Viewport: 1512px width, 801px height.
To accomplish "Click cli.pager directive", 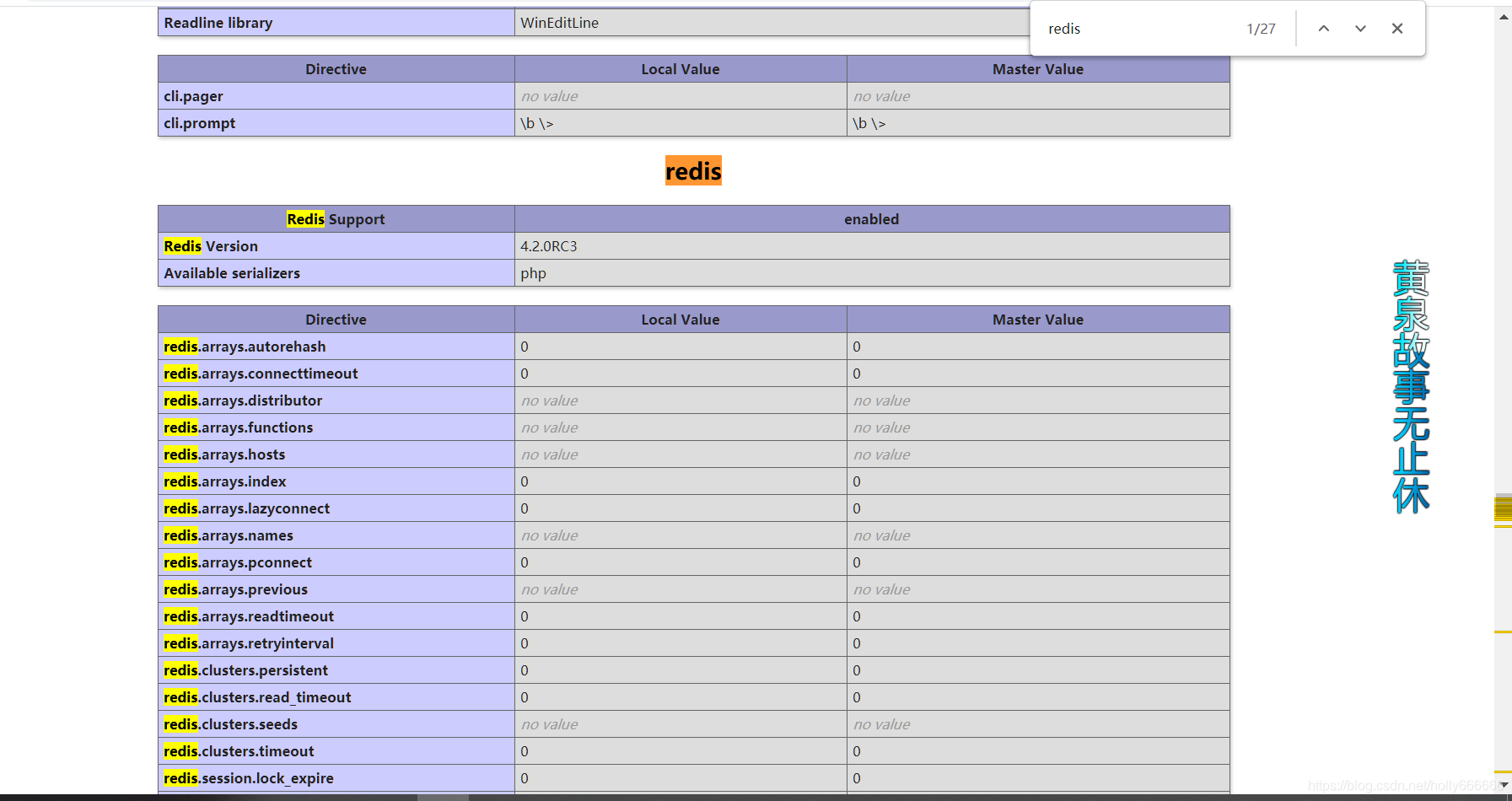I will [194, 96].
